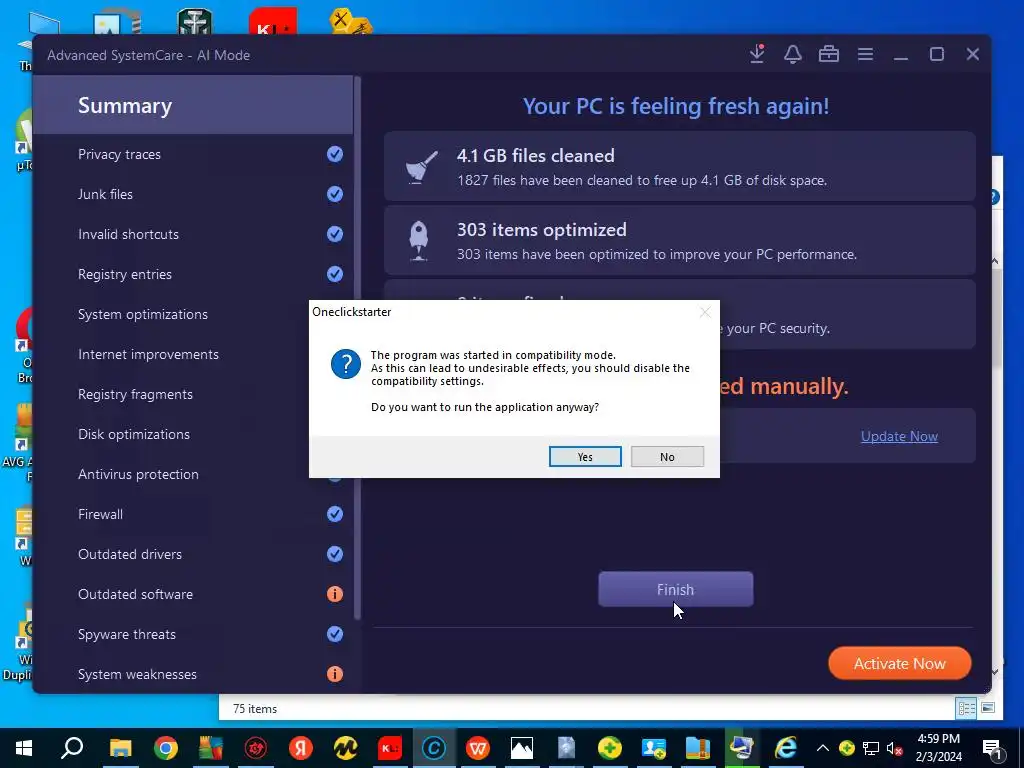
Task: Select Outdated software sidebar entry
Action: 135,594
